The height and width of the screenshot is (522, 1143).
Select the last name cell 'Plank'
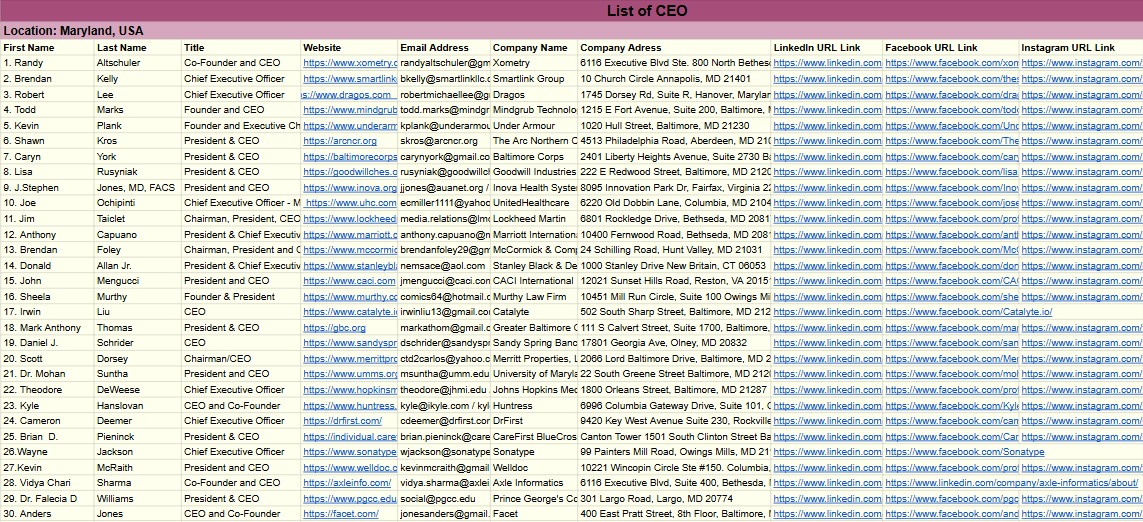tap(138, 125)
